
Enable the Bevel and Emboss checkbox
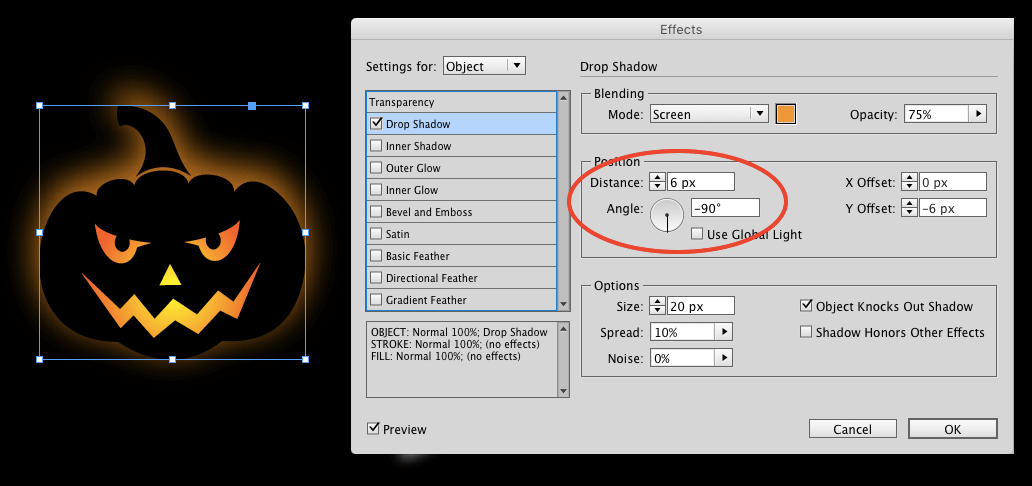pos(376,211)
